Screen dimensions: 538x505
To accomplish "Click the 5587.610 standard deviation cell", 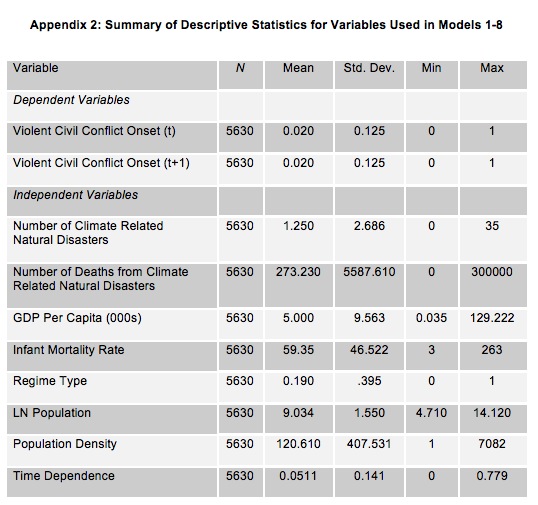I will 369,272.
